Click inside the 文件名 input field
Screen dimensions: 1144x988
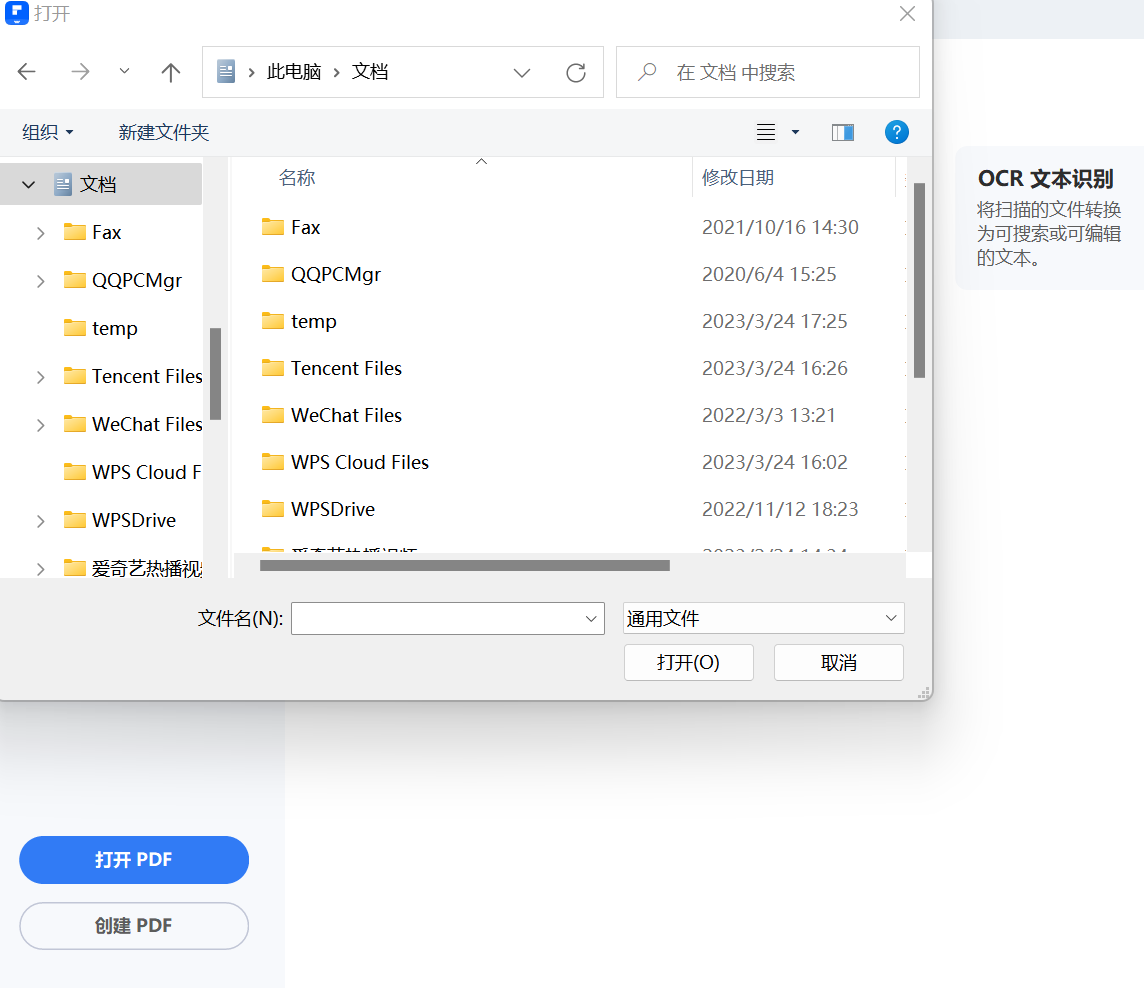pyautogui.click(x=440, y=618)
